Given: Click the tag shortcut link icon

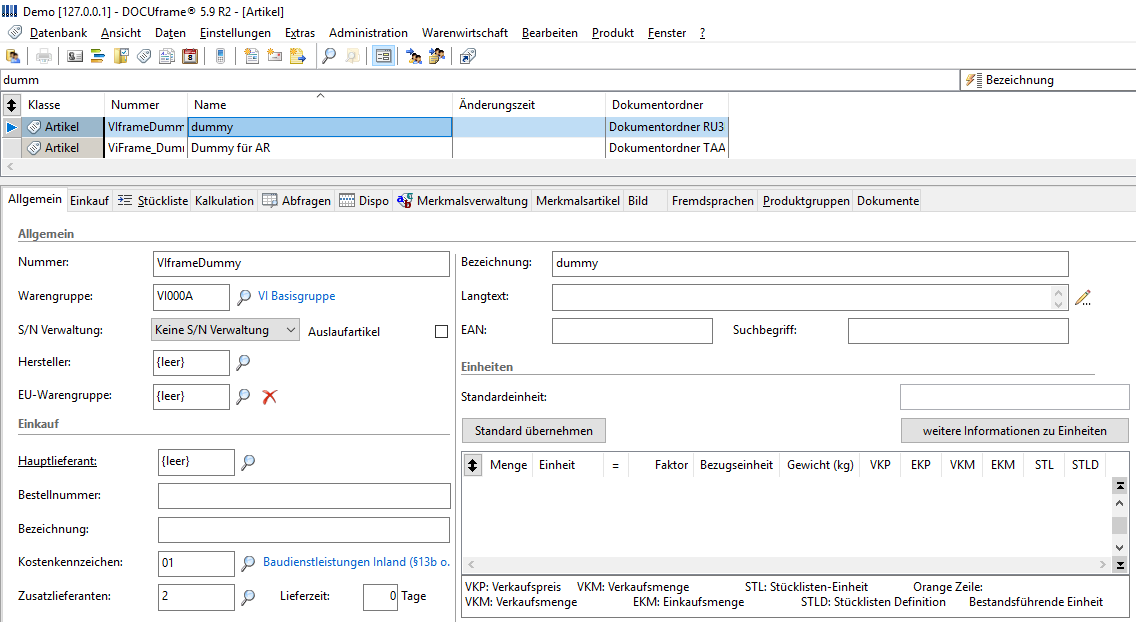Looking at the screenshot, I should point(468,56).
